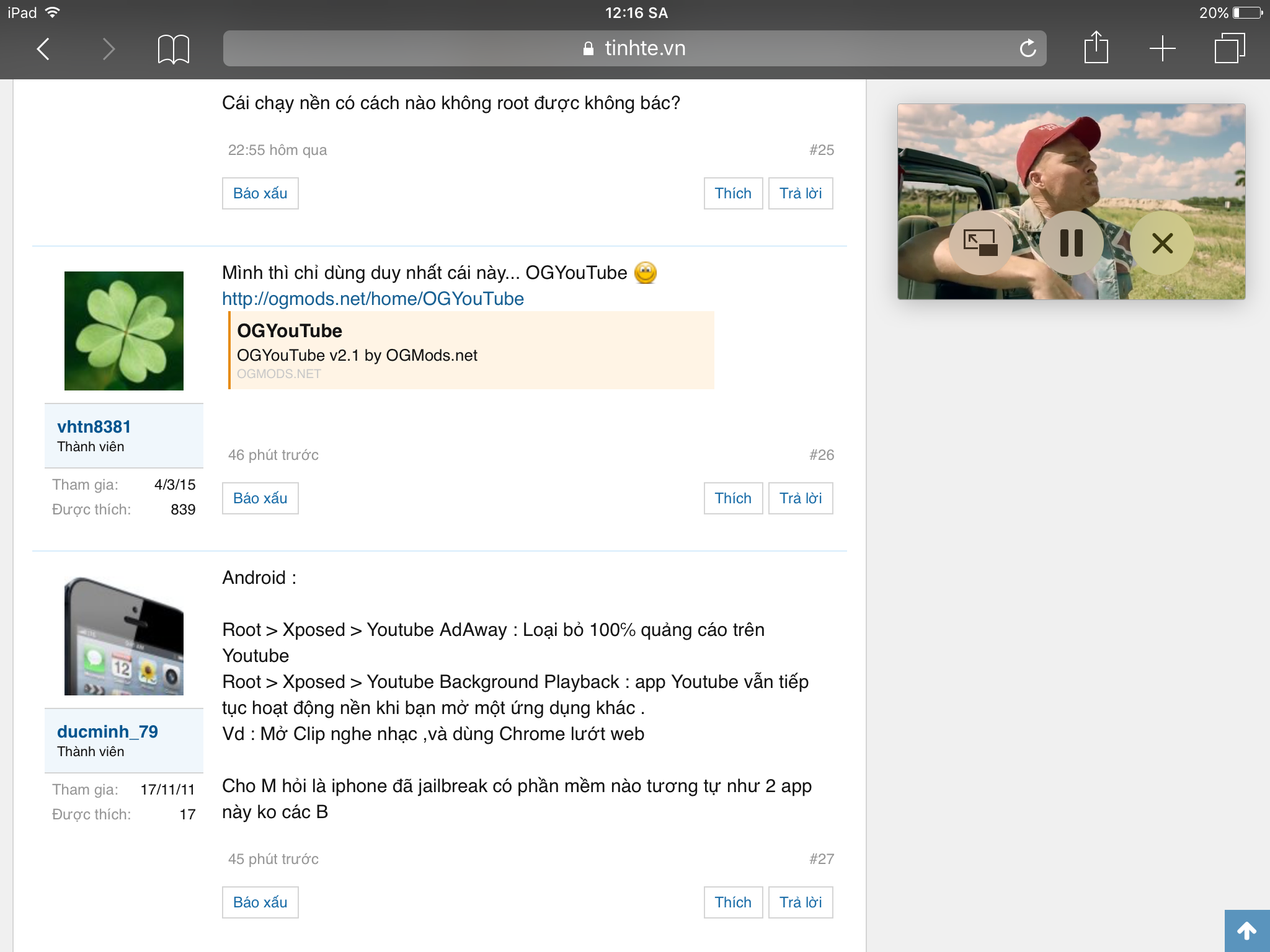The width and height of the screenshot is (1270, 952).
Task: Open the ogmods.net OGYouTube link
Action: coord(373,299)
